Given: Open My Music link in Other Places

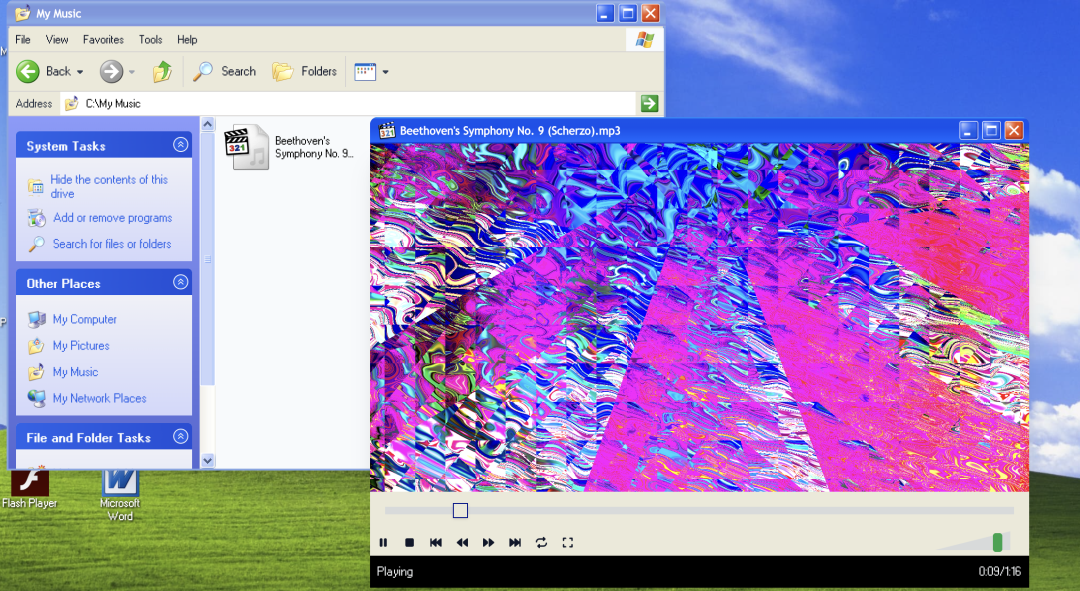Looking at the screenshot, I should (76, 371).
